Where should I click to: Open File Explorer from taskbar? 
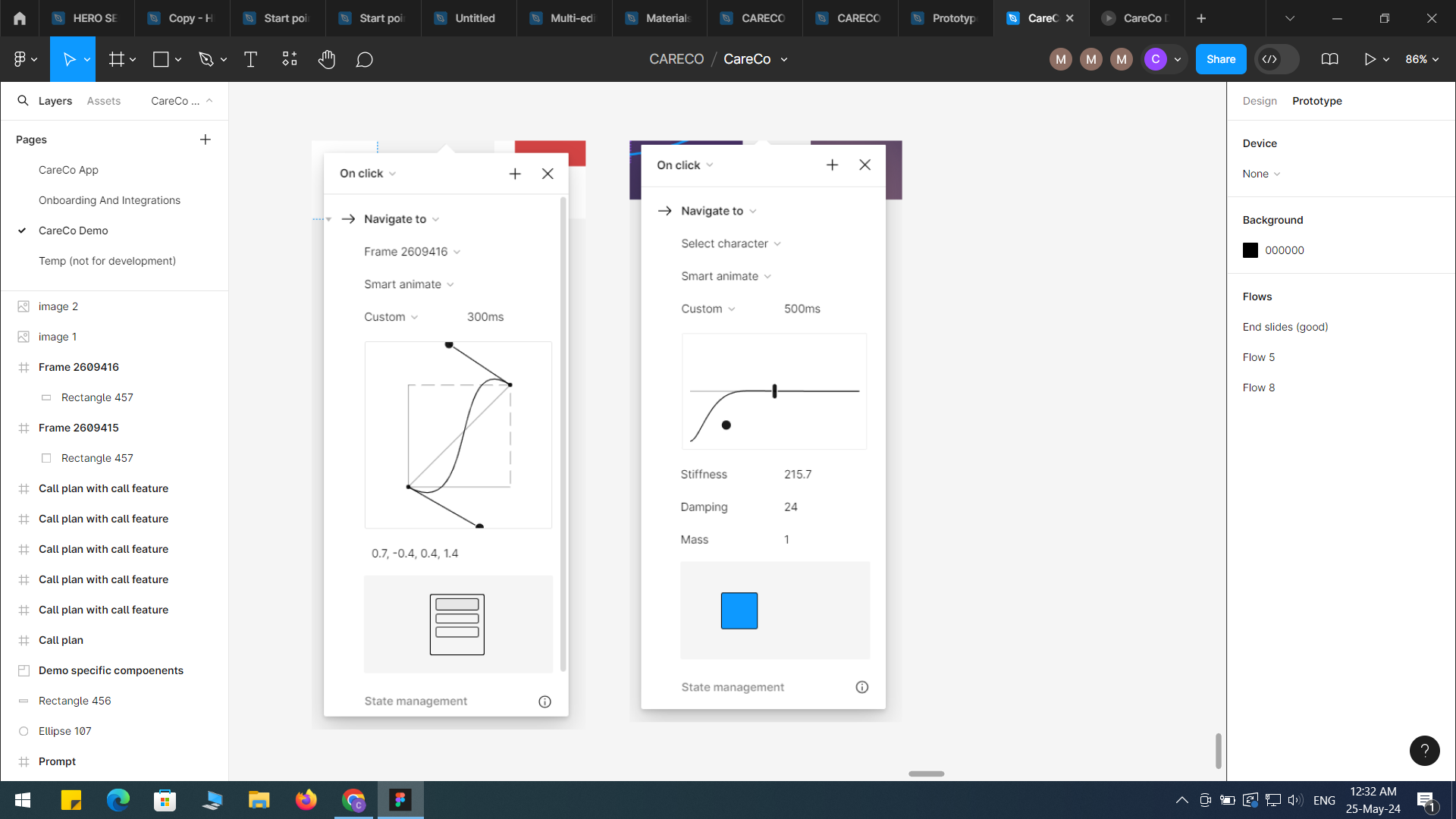pos(259,800)
